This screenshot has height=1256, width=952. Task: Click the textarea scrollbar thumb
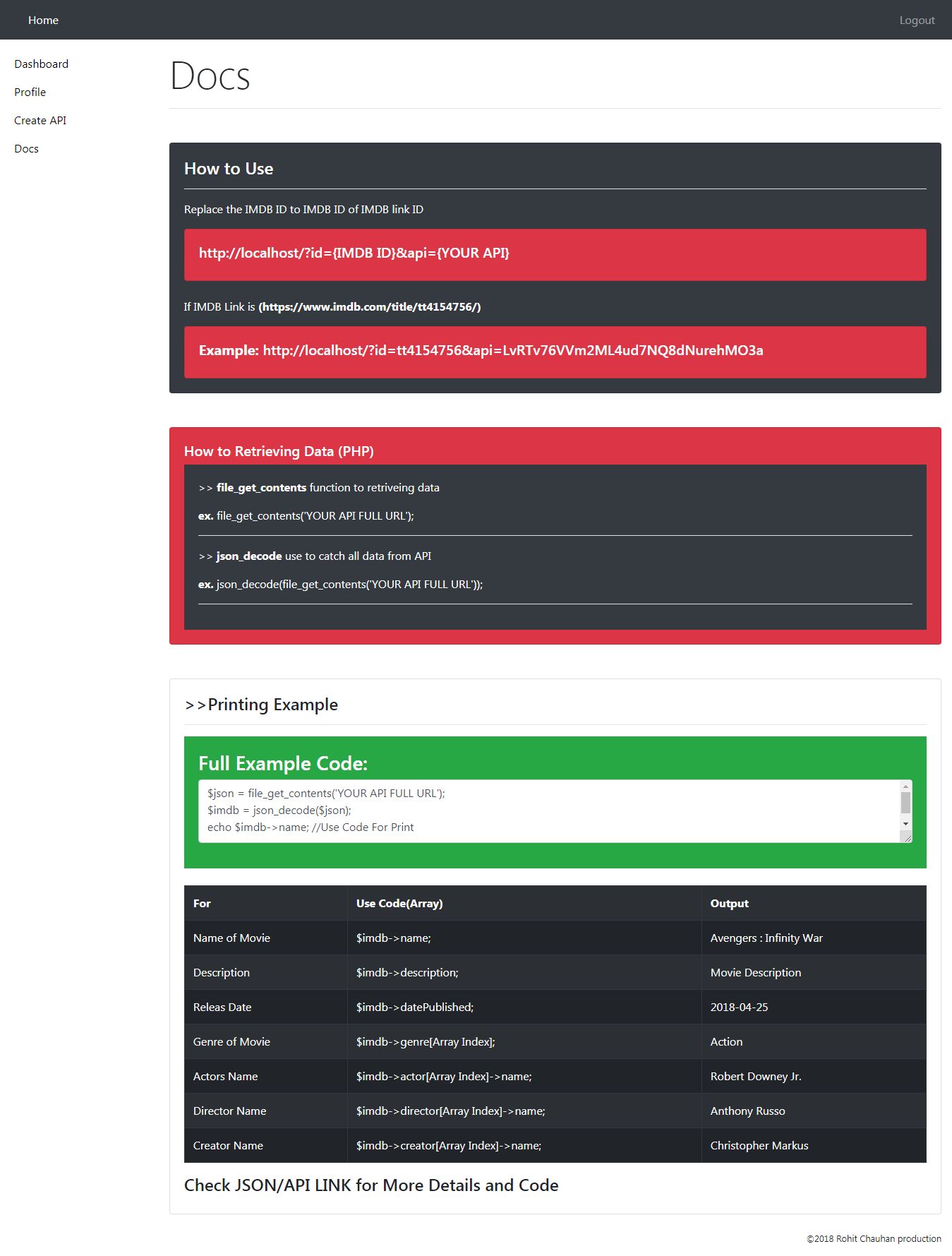[905, 803]
